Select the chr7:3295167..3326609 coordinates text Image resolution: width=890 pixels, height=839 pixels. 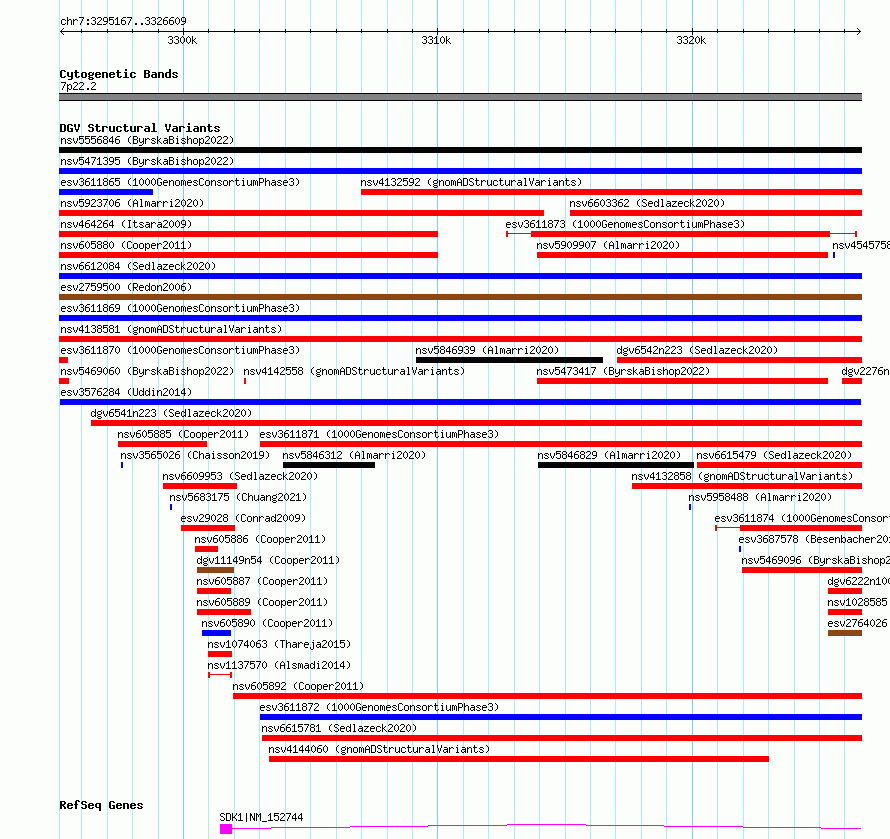point(123,21)
